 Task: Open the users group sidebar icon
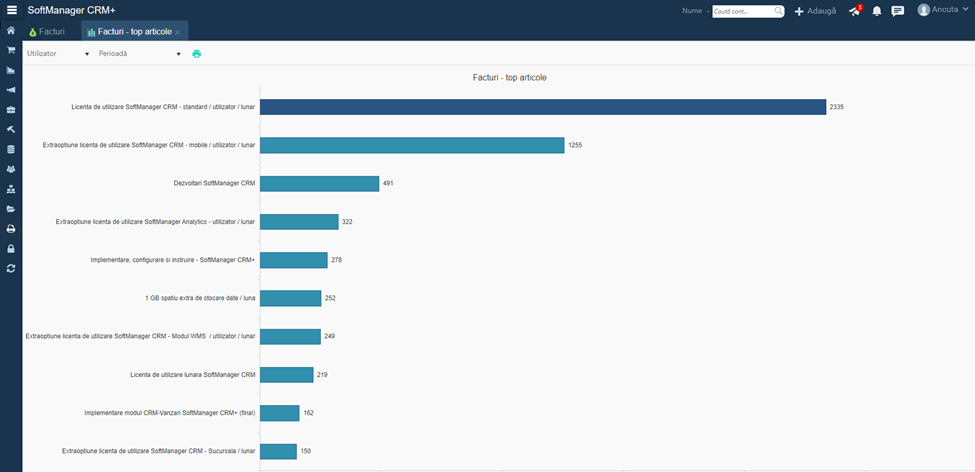pos(11,169)
